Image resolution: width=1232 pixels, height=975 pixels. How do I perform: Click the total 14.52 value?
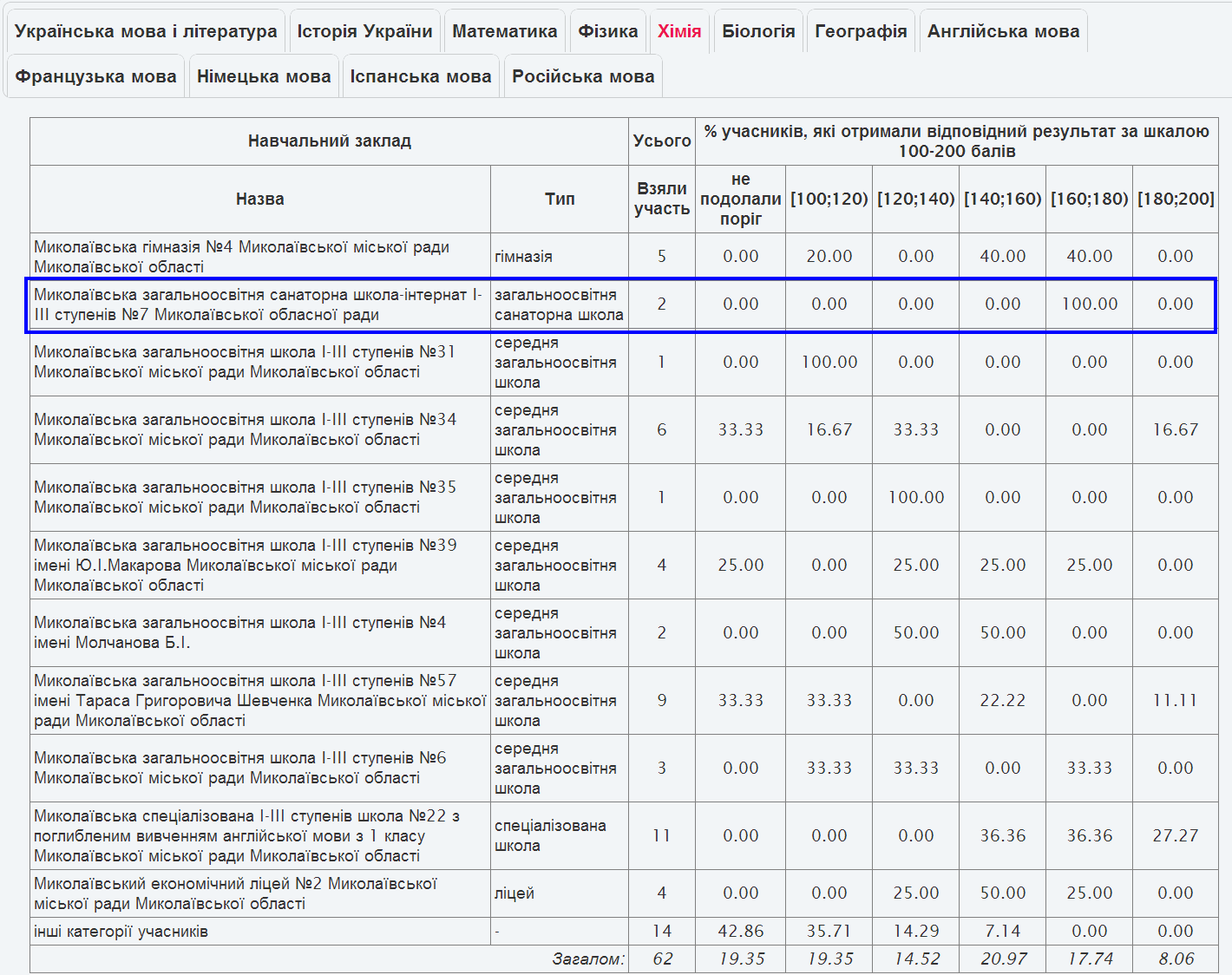tap(916, 959)
